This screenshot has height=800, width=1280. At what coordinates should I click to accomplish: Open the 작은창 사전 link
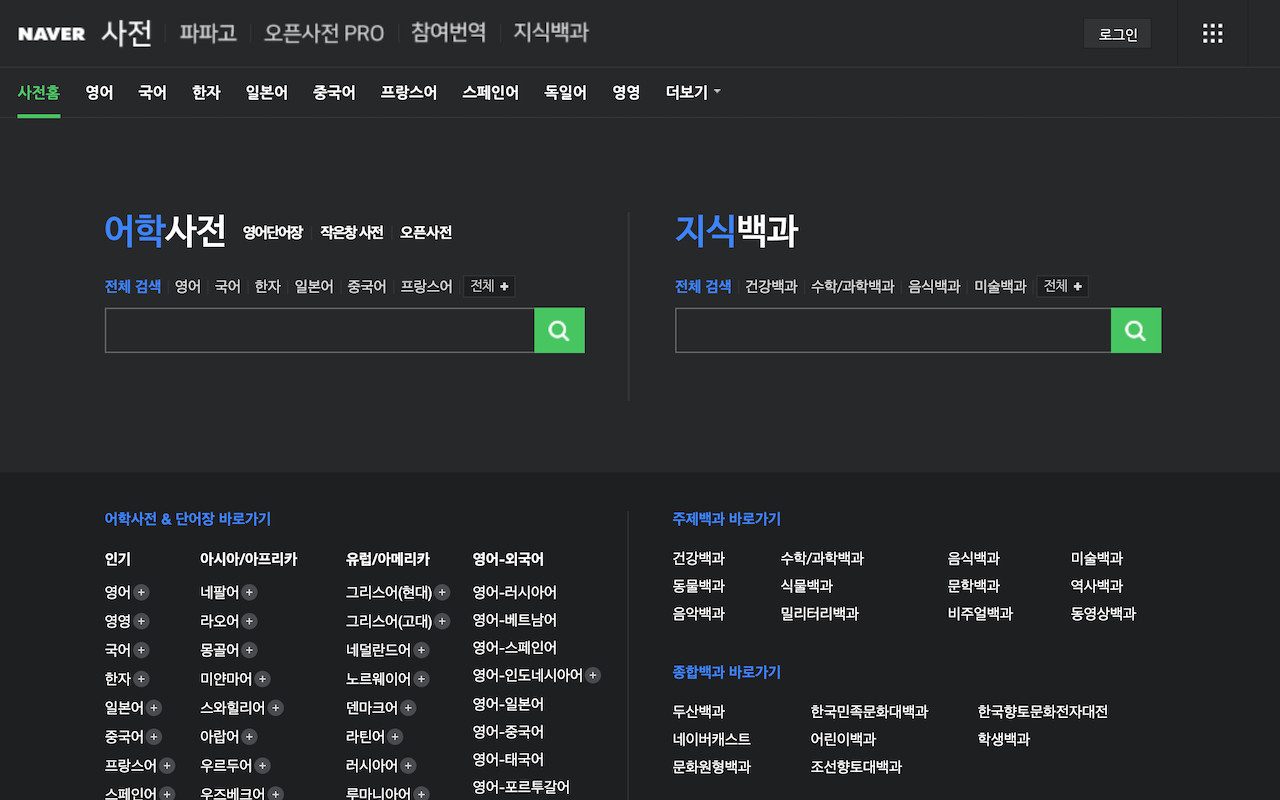pyautogui.click(x=352, y=232)
